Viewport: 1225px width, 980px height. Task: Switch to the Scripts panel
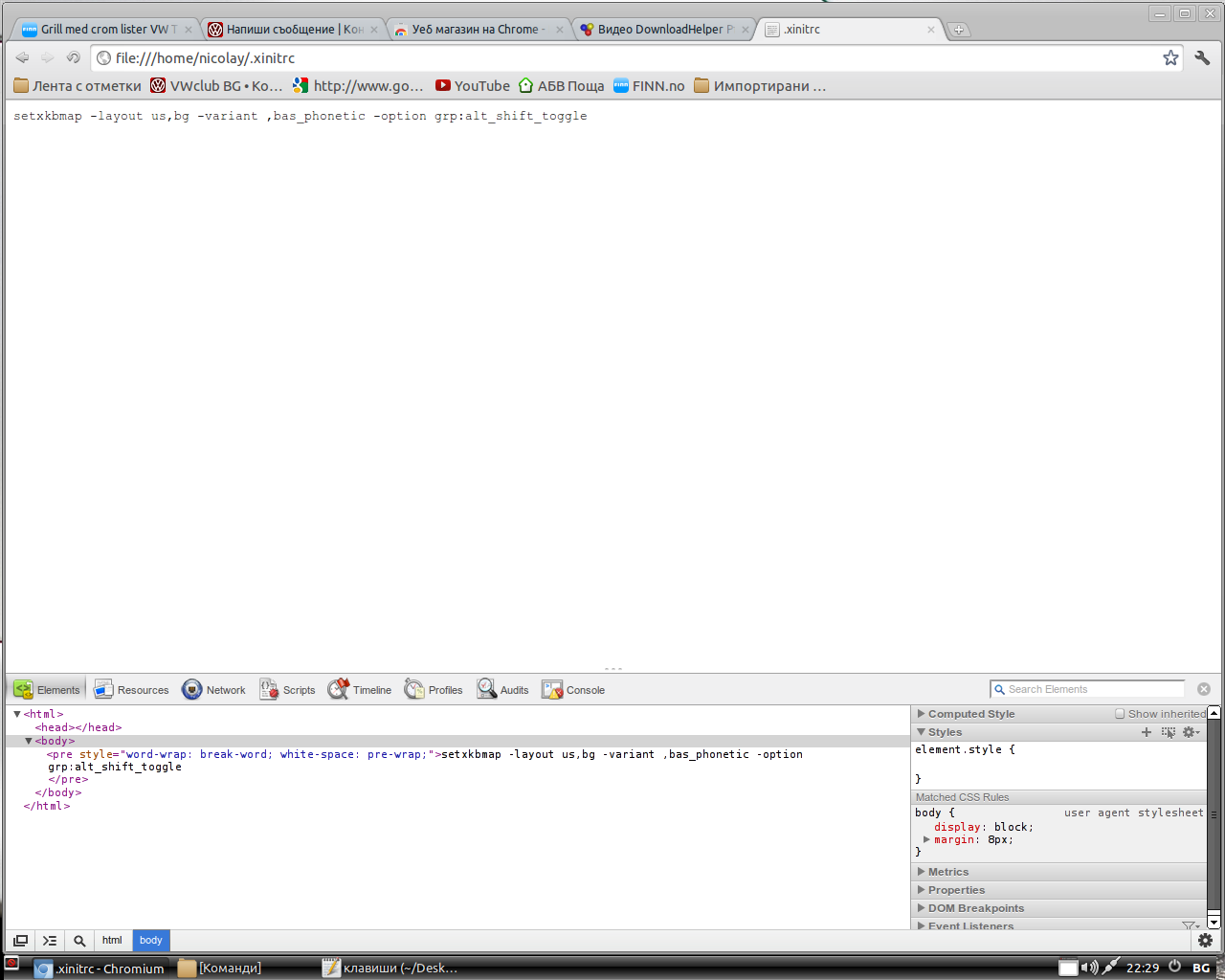[287, 690]
